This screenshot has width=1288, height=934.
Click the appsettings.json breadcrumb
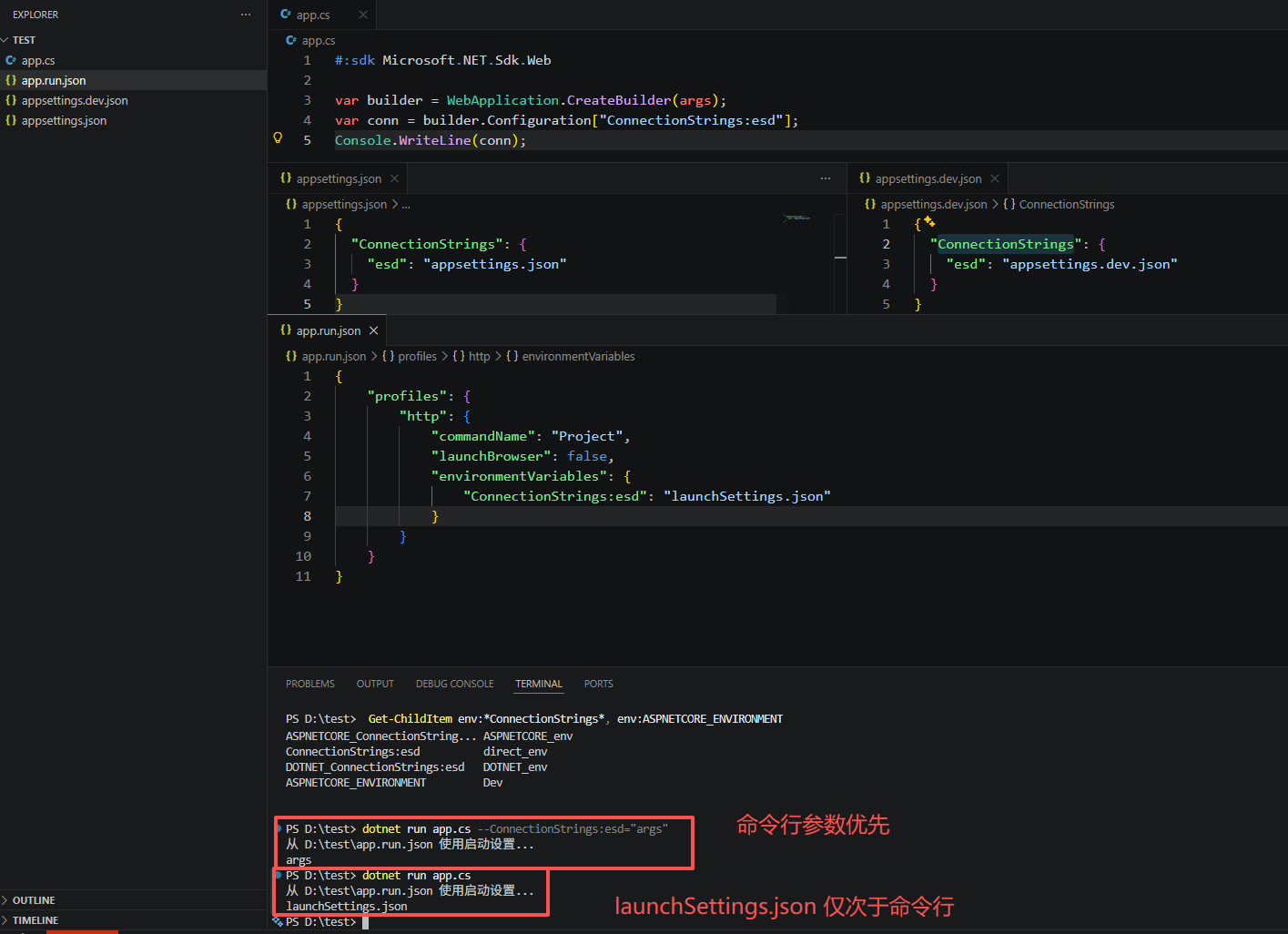coord(344,204)
